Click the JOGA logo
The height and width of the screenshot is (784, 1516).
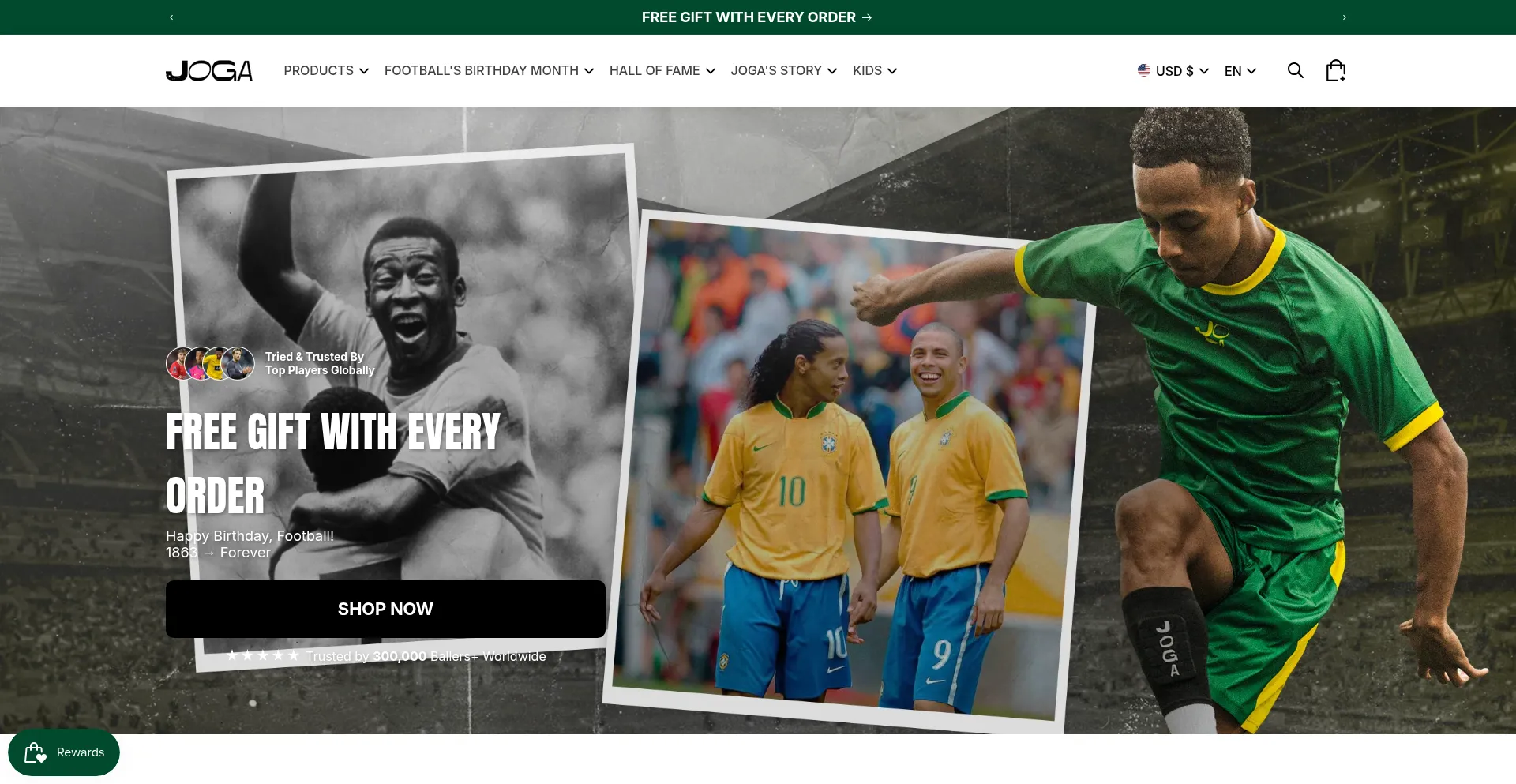(x=209, y=71)
